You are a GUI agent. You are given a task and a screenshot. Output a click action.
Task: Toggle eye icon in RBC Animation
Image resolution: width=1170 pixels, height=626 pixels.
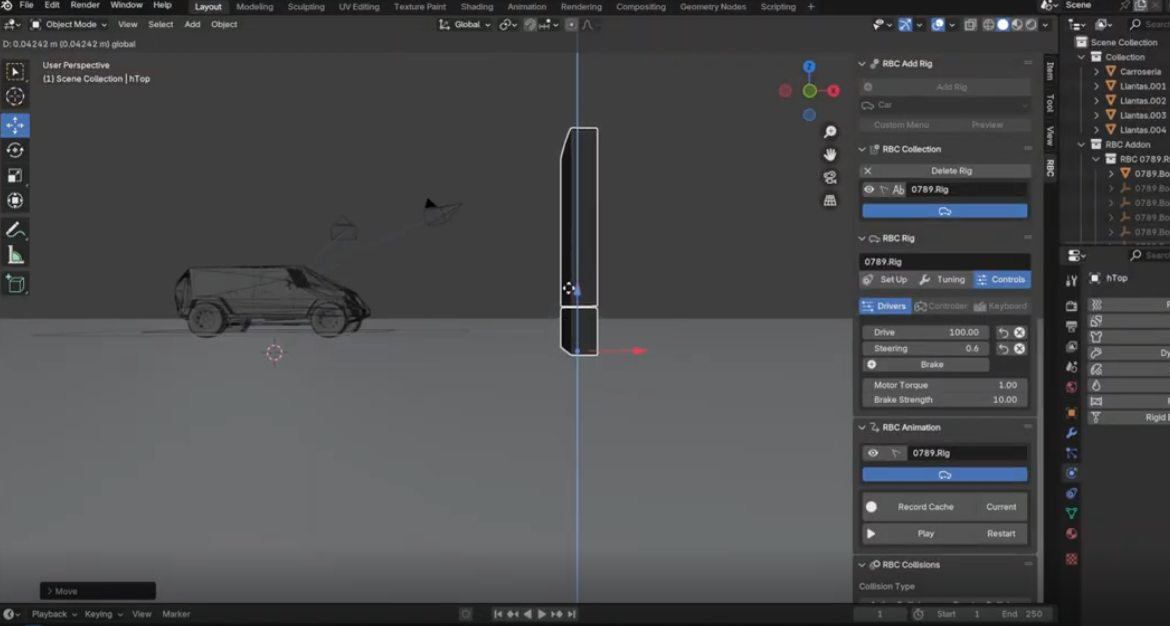pyautogui.click(x=873, y=453)
